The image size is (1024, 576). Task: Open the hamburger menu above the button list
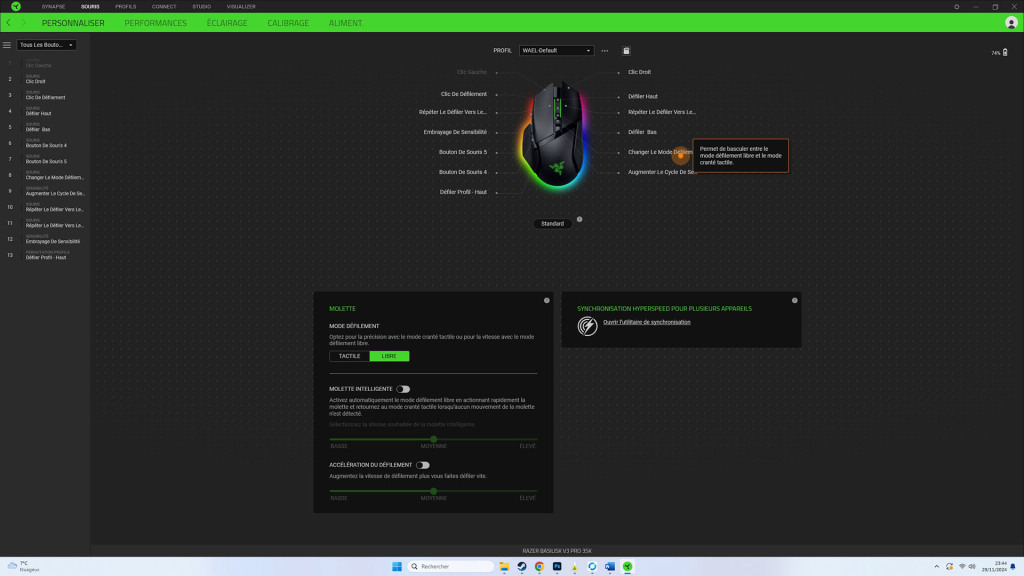pyautogui.click(x=7, y=45)
